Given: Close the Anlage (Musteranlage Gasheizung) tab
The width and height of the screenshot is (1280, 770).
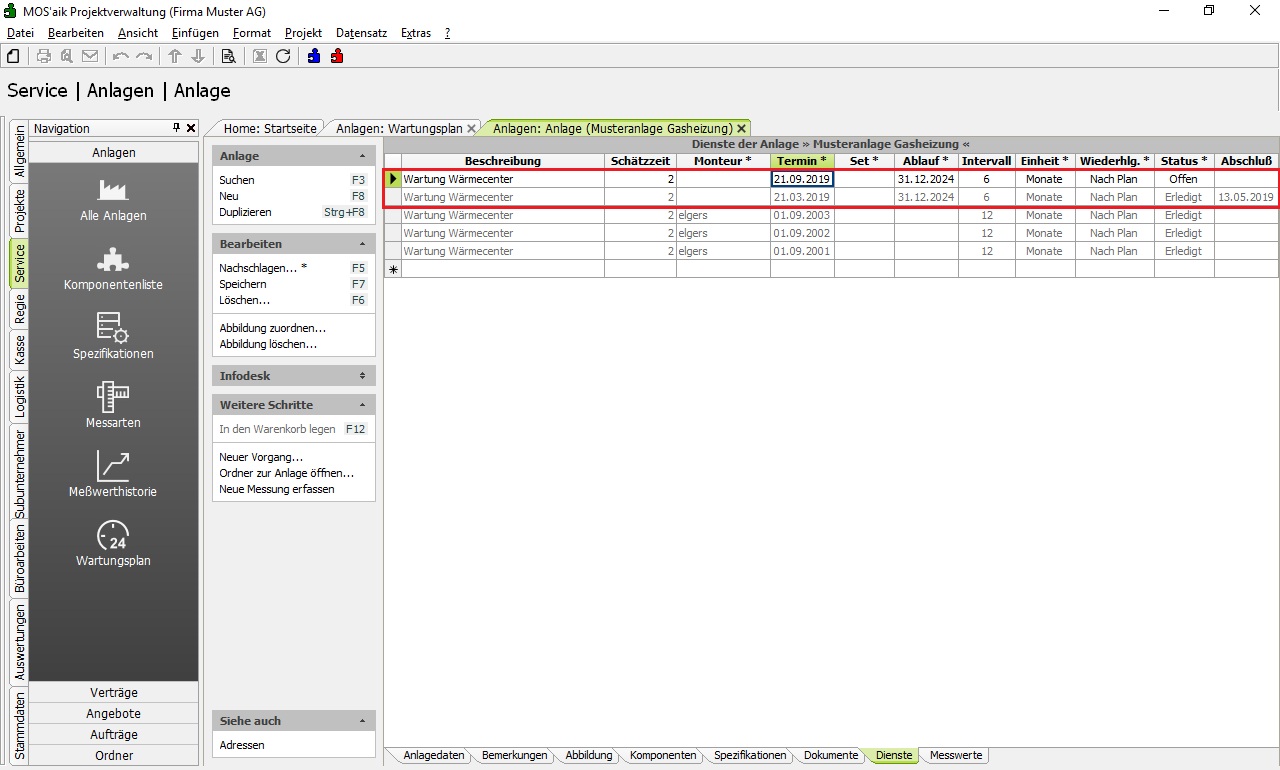Looking at the screenshot, I should pos(741,129).
